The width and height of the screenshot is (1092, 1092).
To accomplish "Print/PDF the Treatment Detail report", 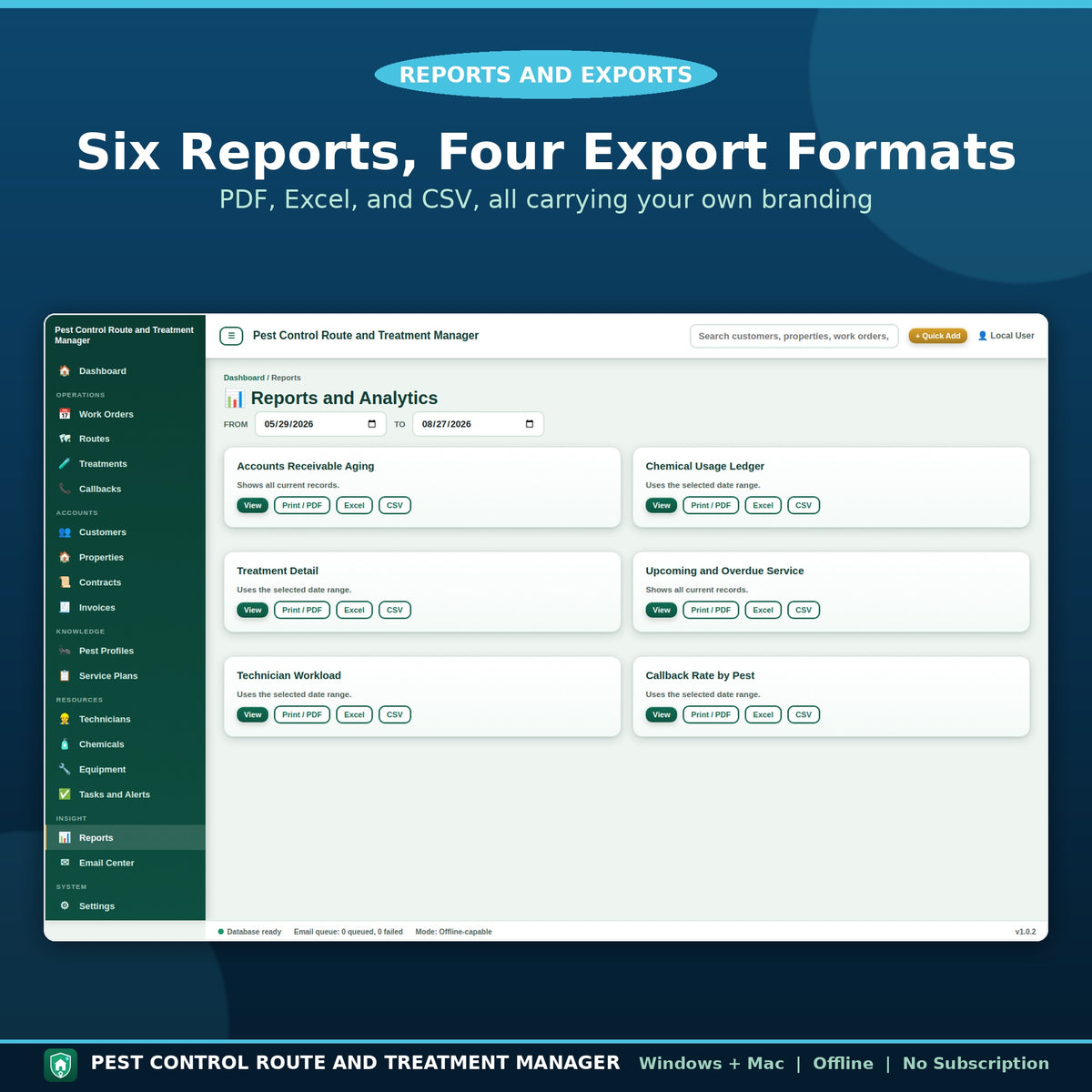I will pos(302,610).
